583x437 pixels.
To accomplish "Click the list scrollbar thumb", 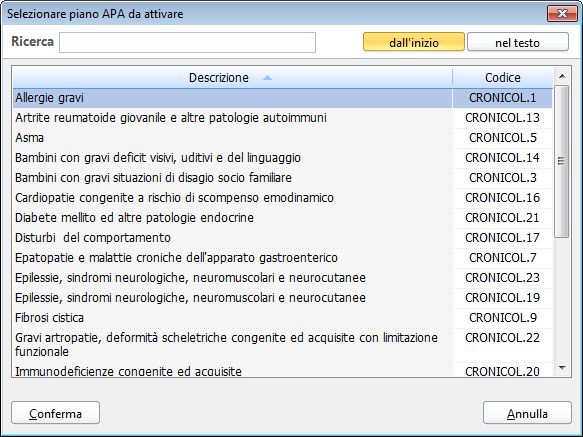I will [x=561, y=161].
